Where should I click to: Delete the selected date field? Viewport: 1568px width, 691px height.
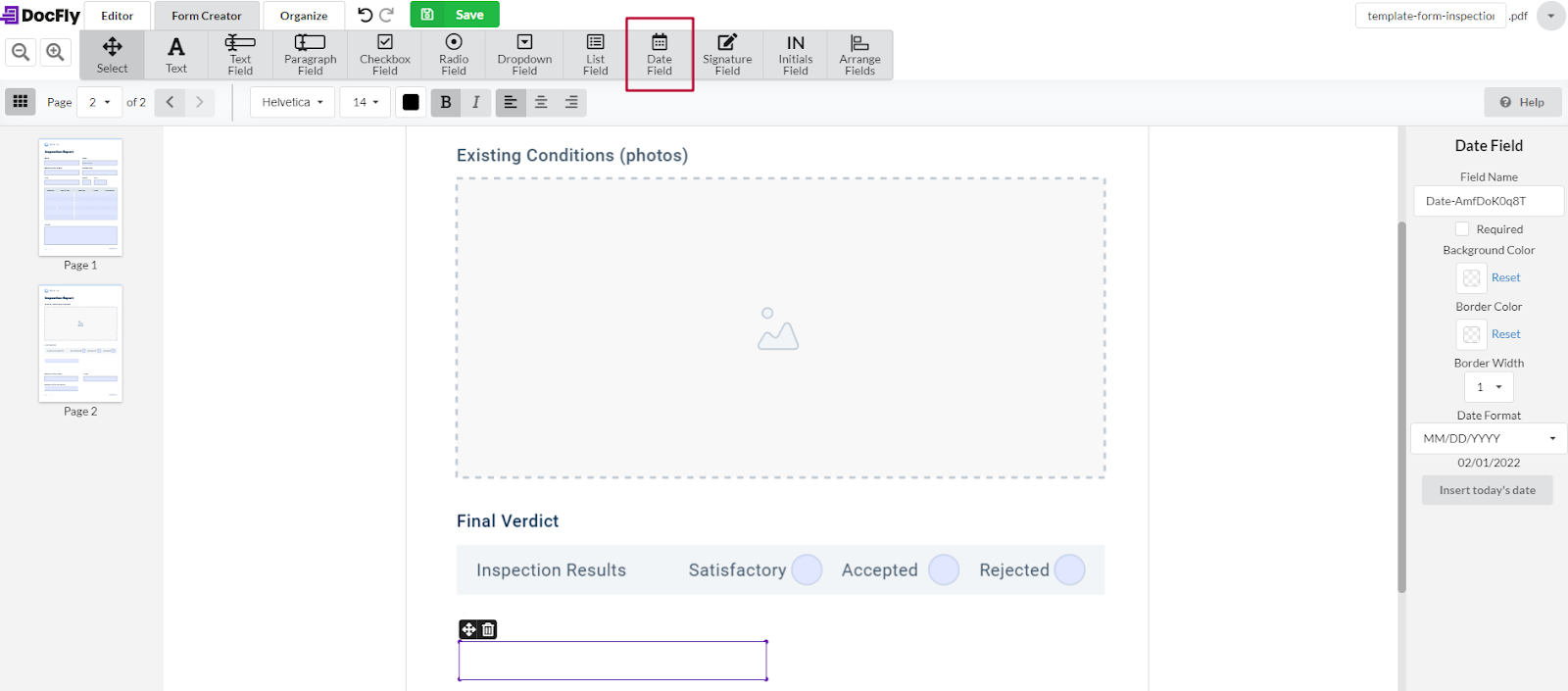488,629
